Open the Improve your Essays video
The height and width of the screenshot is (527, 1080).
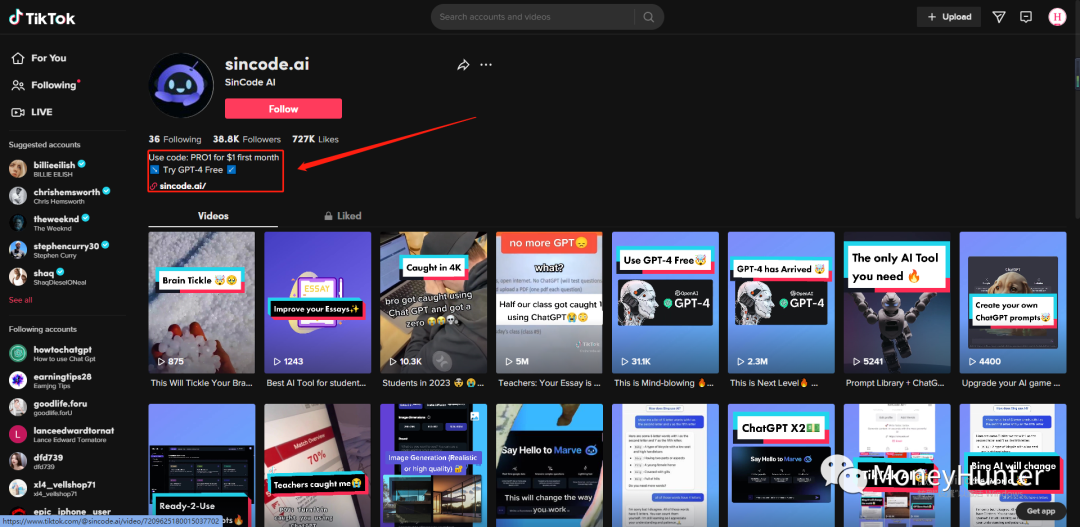click(x=318, y=302)
